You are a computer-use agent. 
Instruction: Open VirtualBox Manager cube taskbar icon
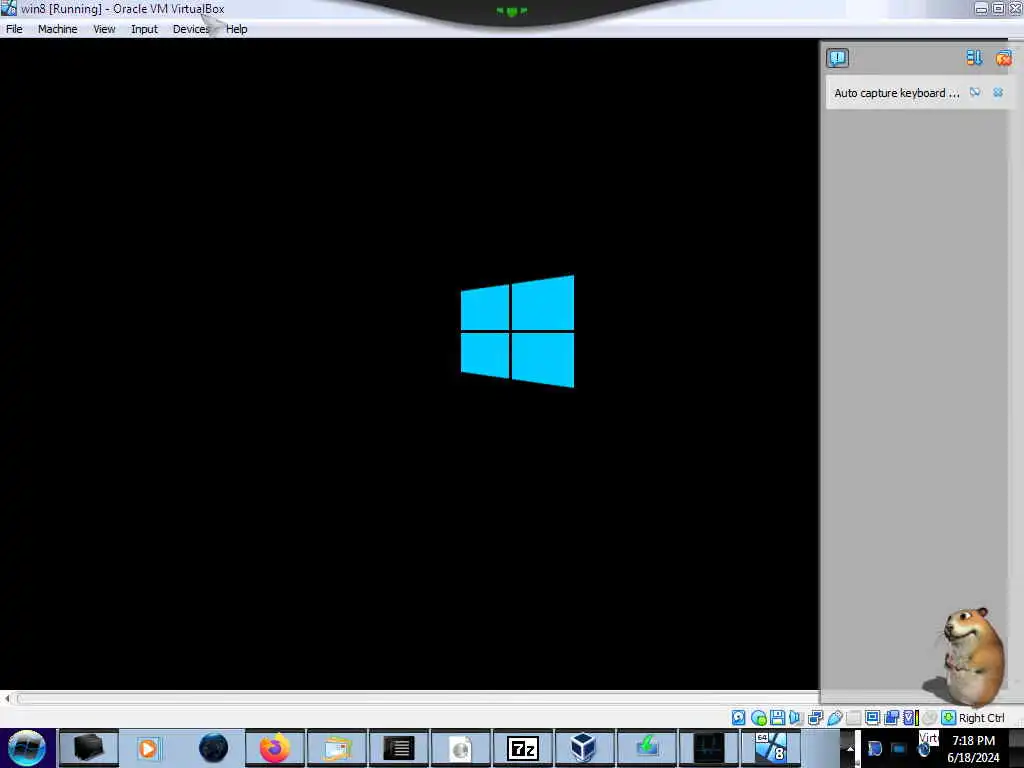point(583,748)
